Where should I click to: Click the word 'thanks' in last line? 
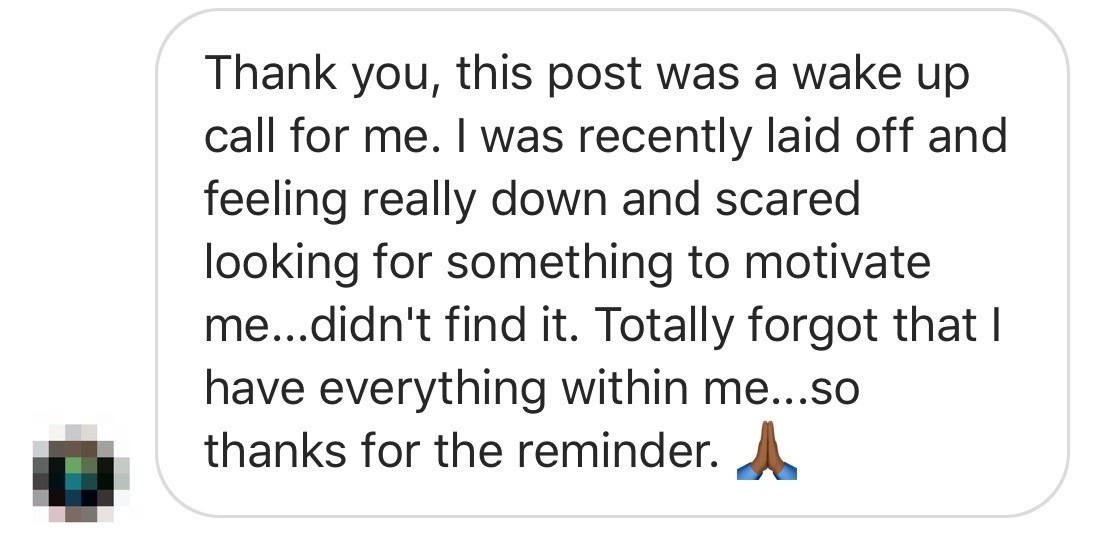pos(276,452)
